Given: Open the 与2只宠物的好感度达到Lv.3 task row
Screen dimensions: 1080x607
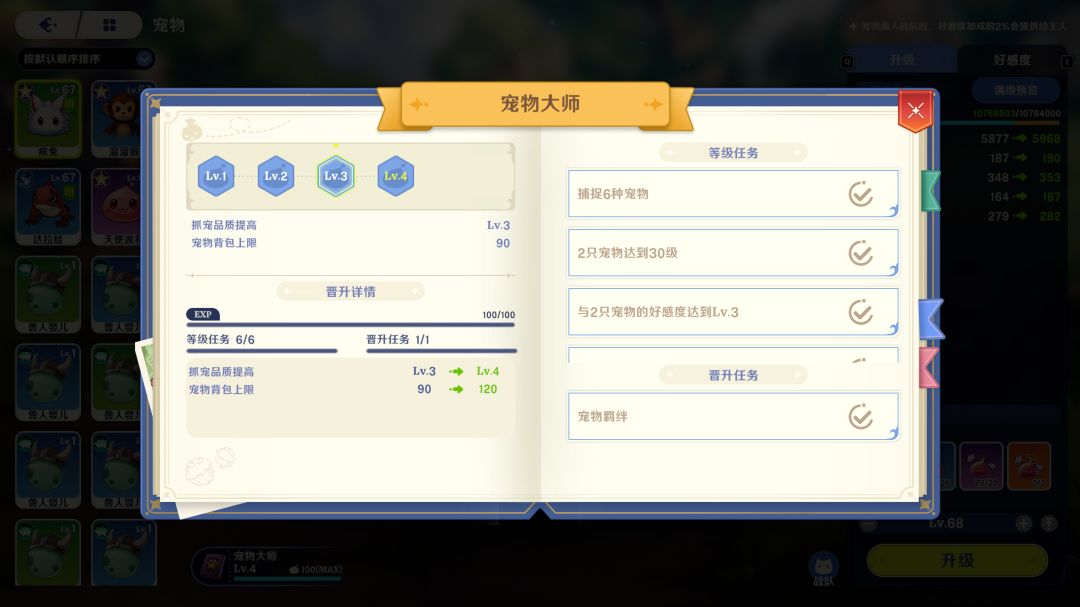Looking at the screenshot, I should (x=733, y=312).
